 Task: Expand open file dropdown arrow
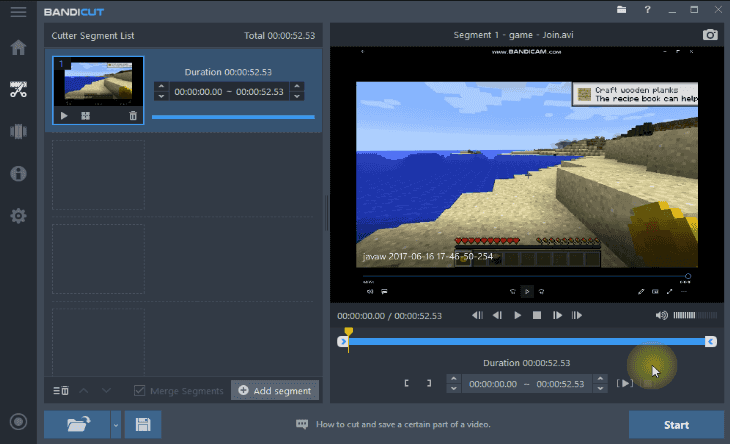tap(115, 424)
